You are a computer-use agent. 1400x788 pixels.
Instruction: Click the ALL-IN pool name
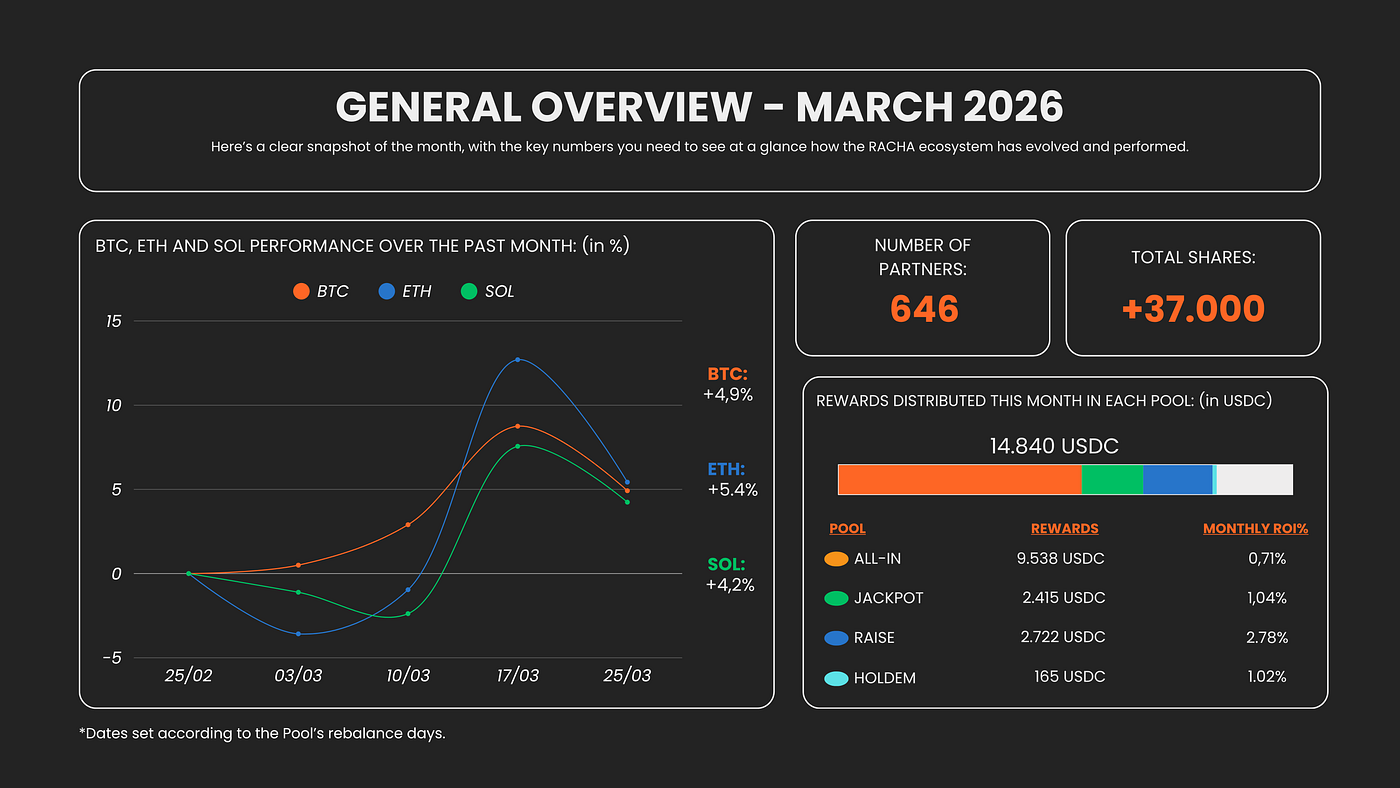pyautogui.click(x=877, y=559)
